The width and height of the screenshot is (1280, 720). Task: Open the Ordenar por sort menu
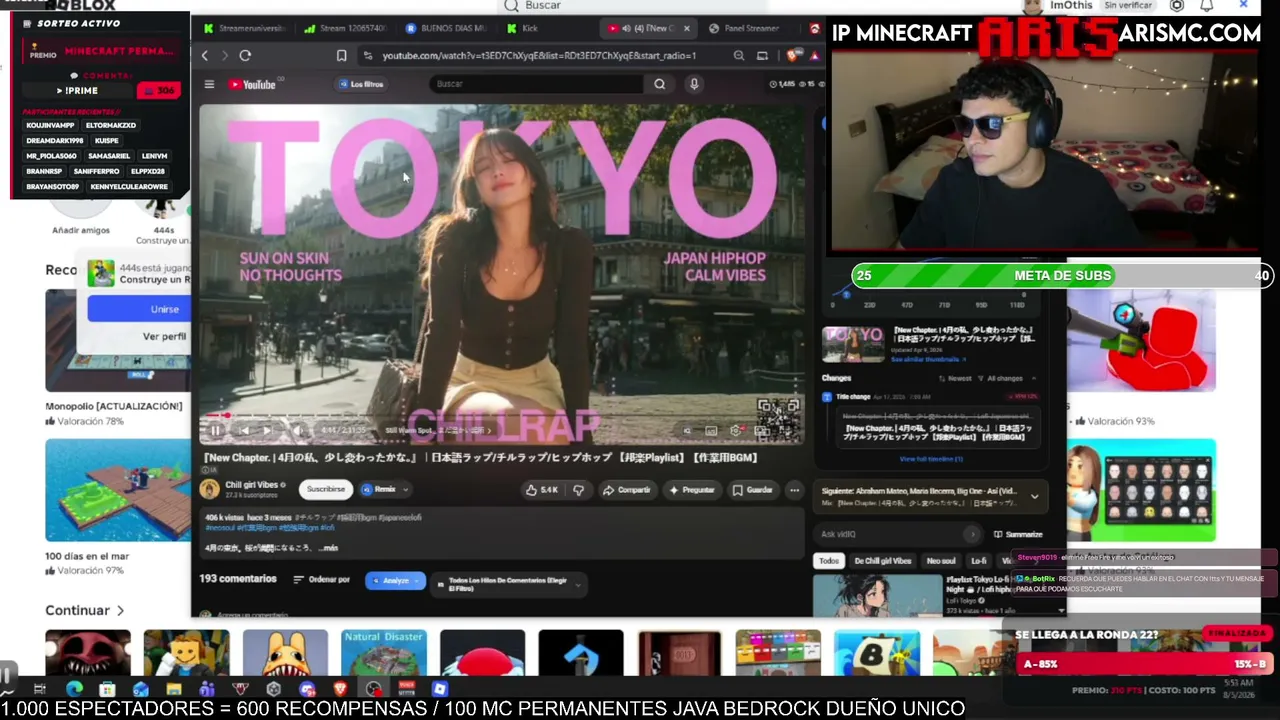click(322, 580)
